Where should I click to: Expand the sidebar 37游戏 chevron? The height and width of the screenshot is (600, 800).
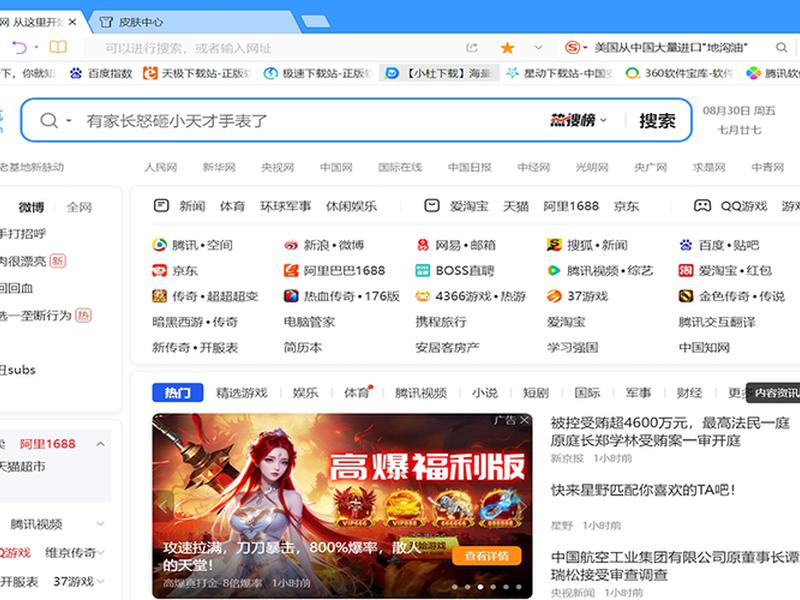(100, 582)
